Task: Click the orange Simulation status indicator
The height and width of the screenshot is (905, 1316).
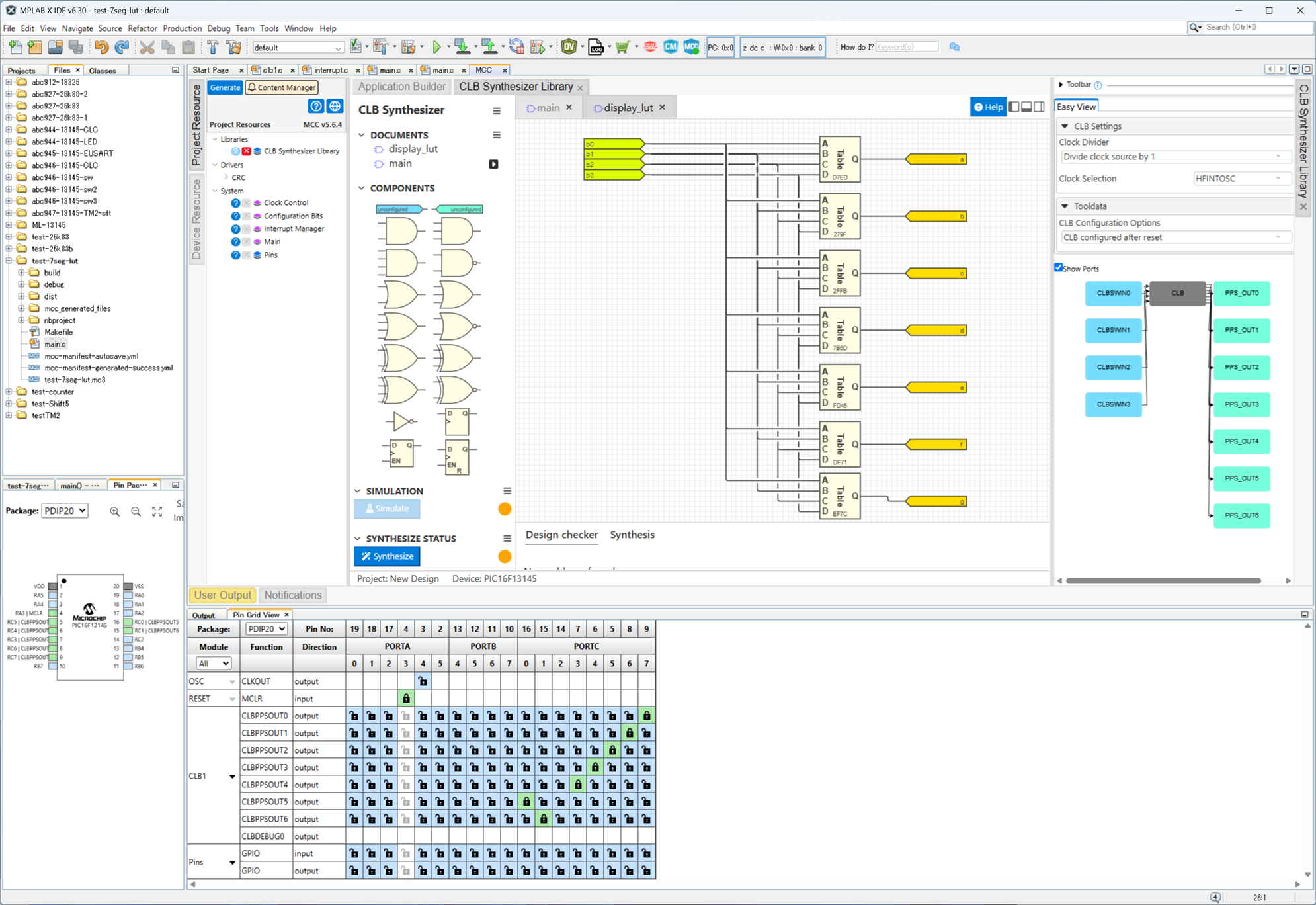Action: coord(505,509)
